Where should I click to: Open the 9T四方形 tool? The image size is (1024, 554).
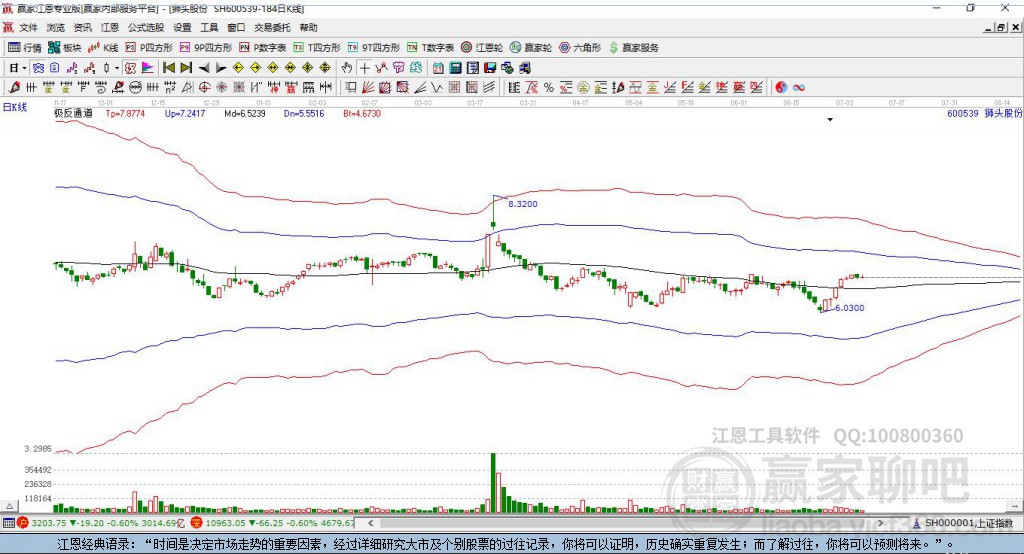tap(374, 48)
